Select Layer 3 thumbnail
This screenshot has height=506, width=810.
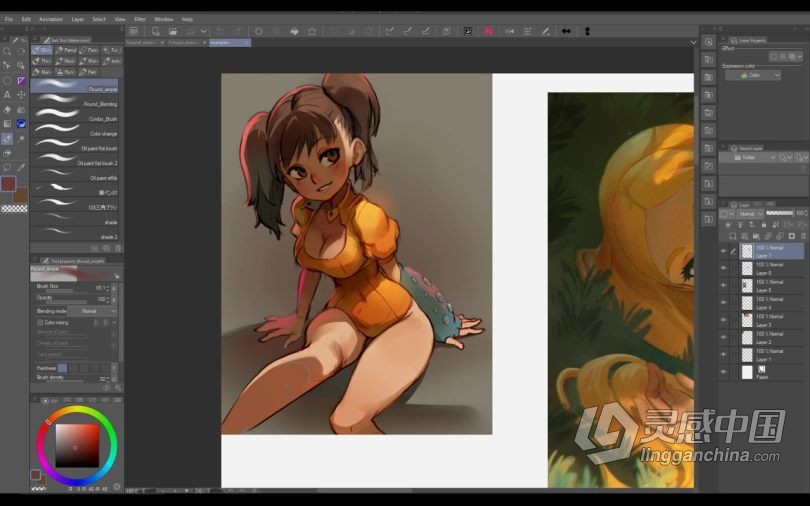[747, 320]
